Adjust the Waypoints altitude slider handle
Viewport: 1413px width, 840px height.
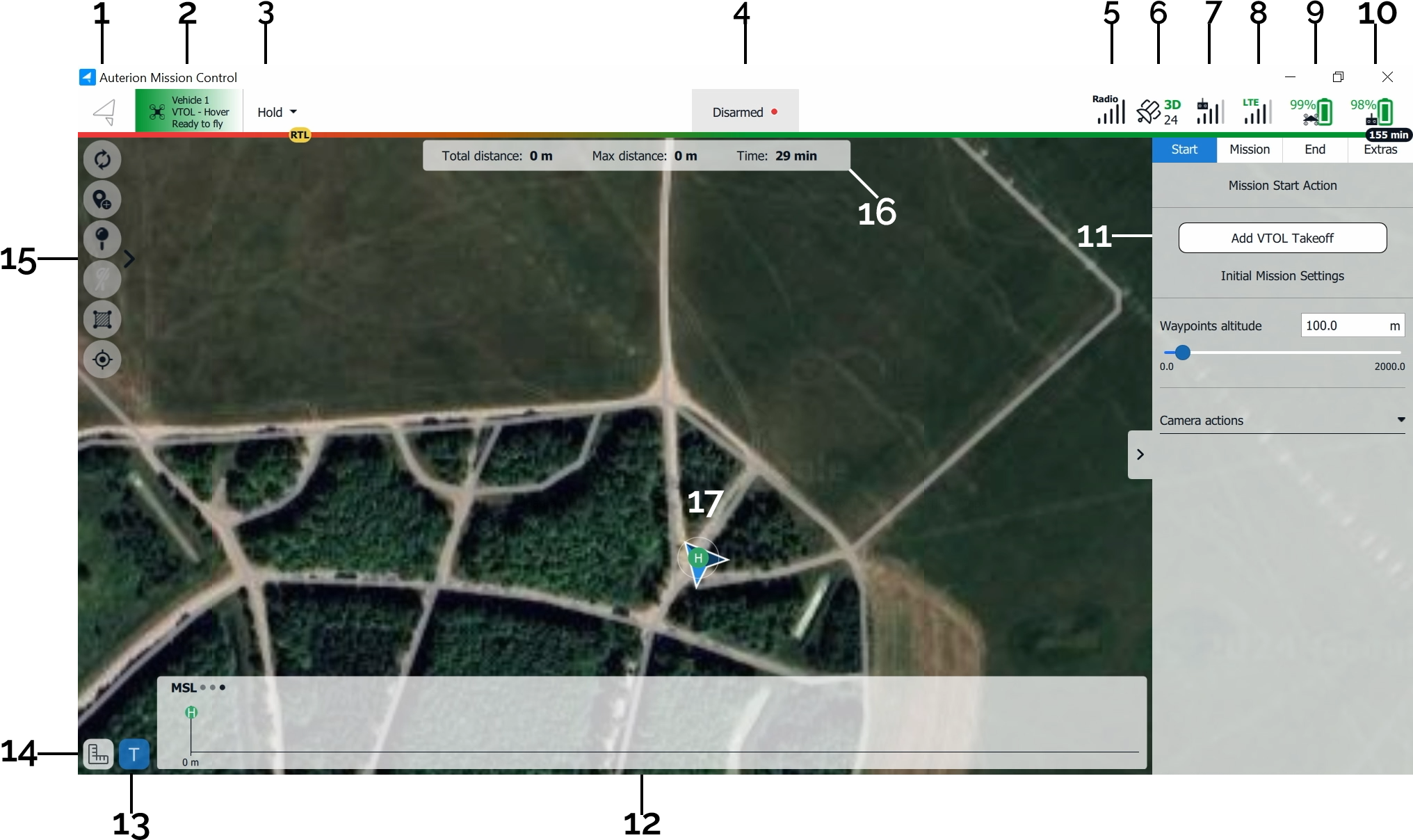(1182, 353)
